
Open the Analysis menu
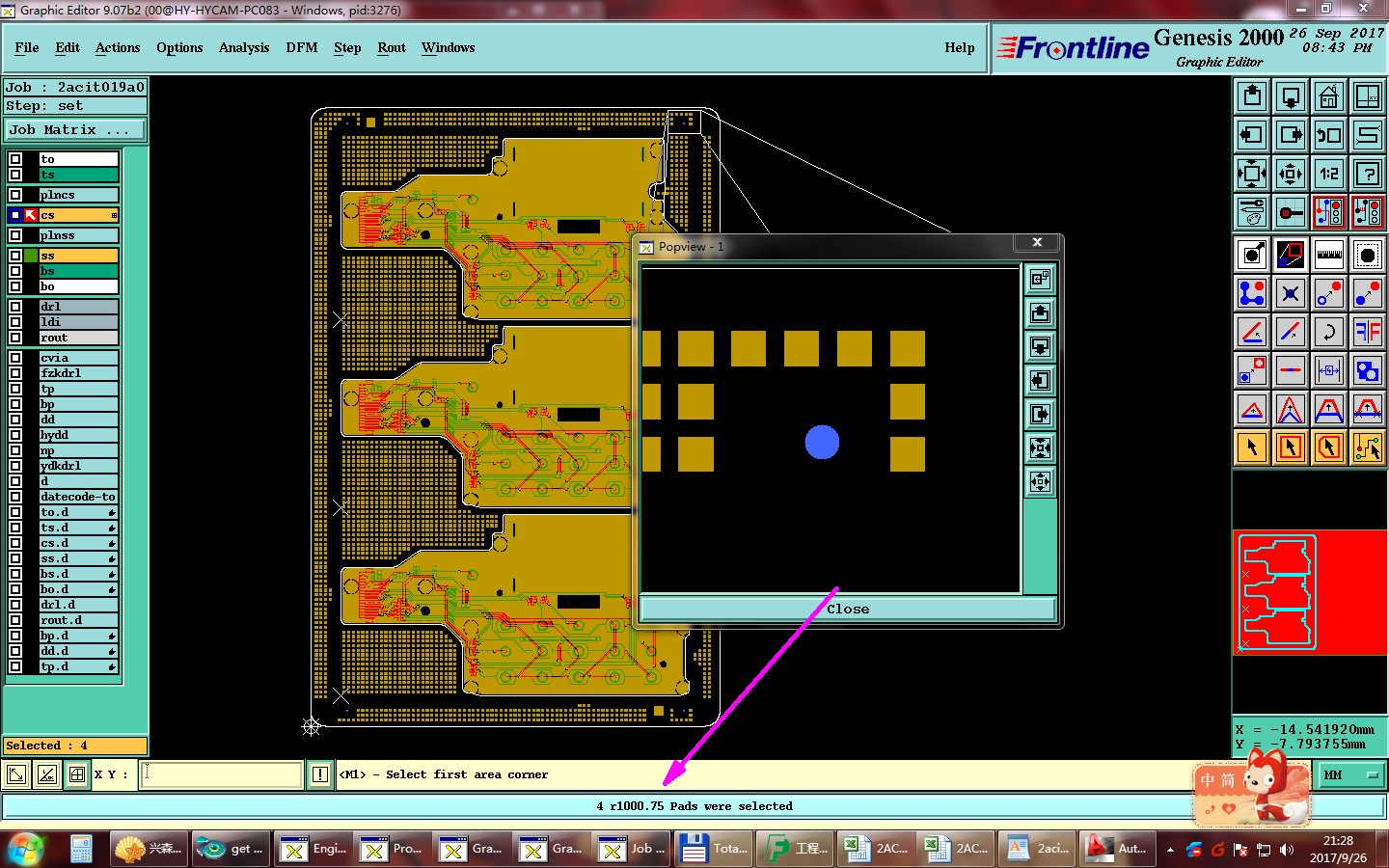(x=244, y=47)
